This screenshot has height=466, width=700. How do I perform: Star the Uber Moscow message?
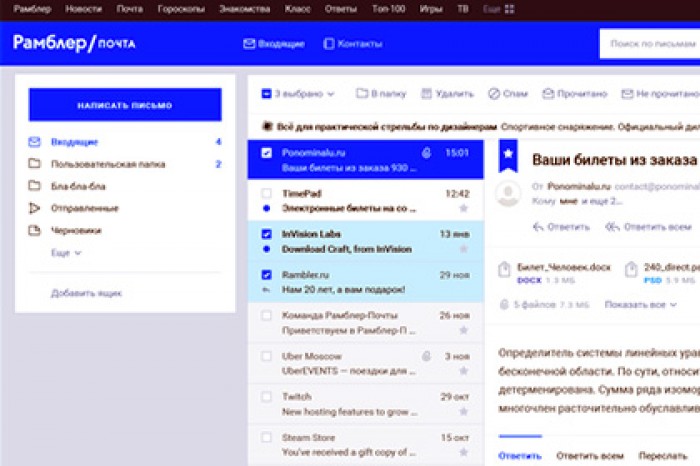(x=464, y=371)
